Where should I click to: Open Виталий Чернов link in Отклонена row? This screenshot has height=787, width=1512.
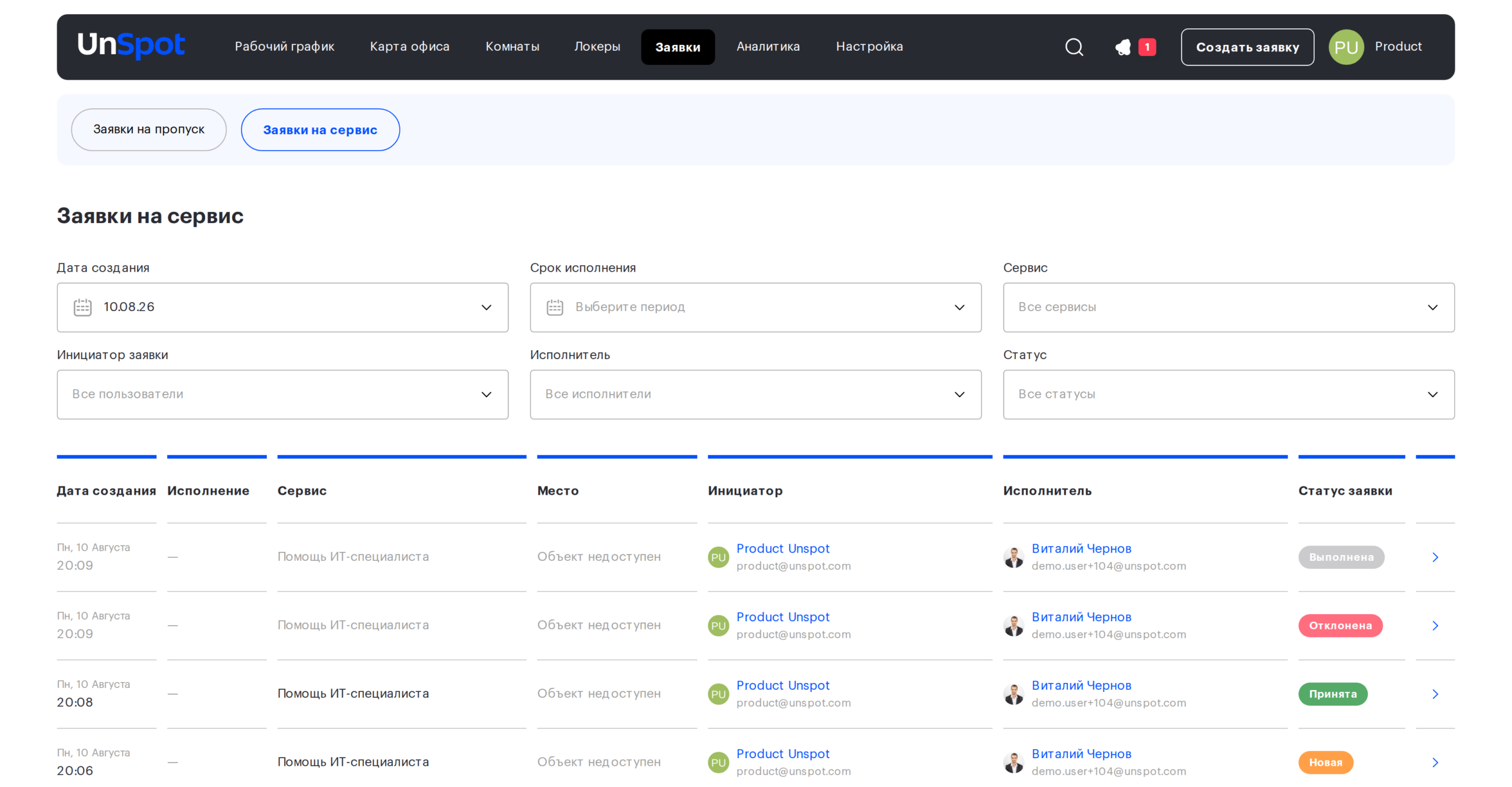point(1081,617)
